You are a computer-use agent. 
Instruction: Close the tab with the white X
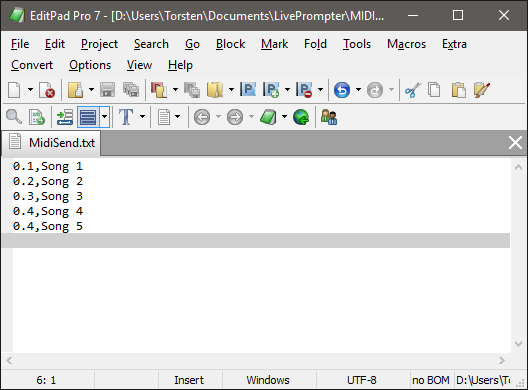[x=515, y=143]
